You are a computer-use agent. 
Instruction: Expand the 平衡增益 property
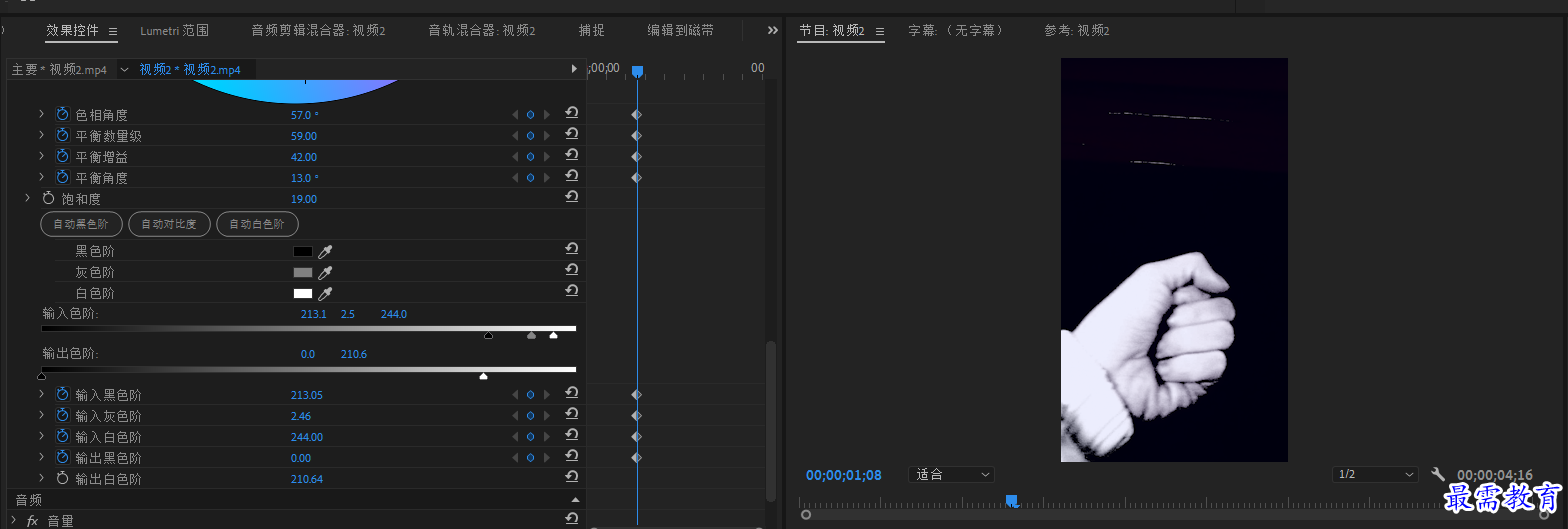click(x=41, y=157)
